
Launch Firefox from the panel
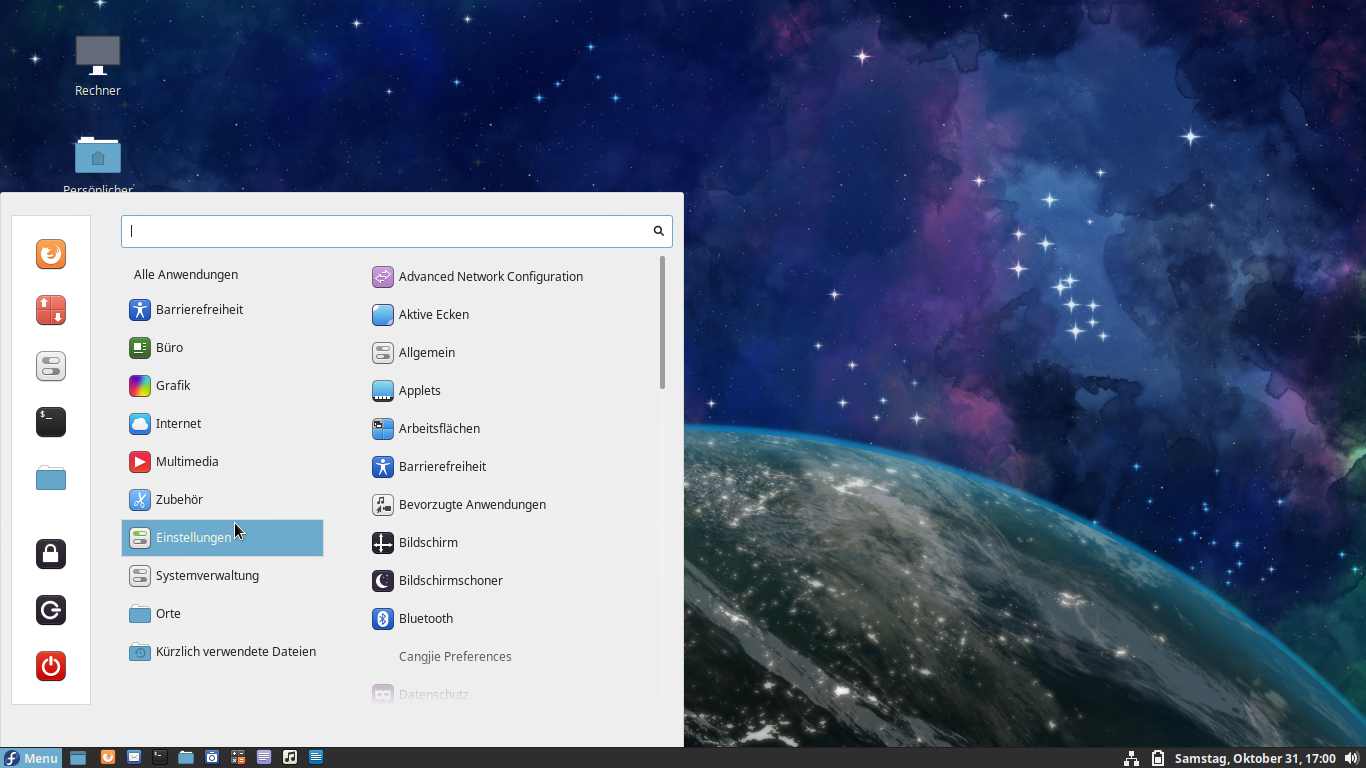[x=108, y=757]
